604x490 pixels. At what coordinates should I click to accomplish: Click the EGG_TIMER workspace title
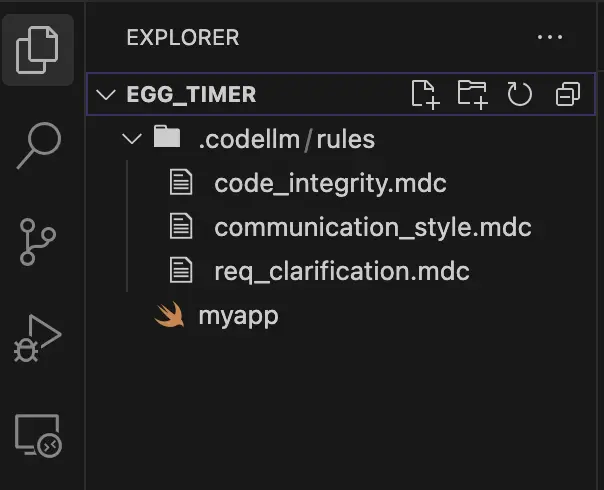click(x=191, y=95)
